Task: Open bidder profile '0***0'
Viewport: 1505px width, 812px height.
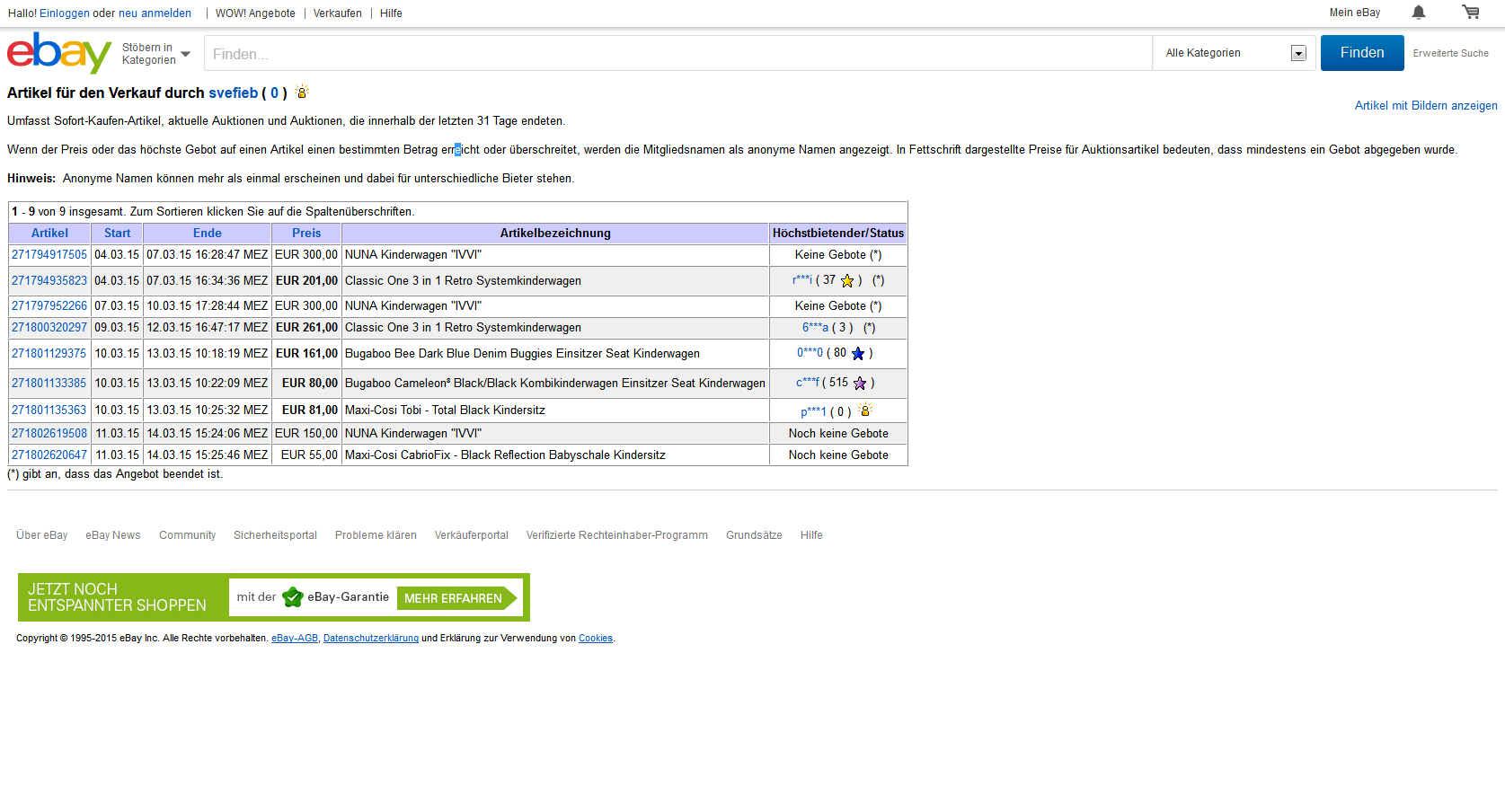Action: tap(810, 353)
